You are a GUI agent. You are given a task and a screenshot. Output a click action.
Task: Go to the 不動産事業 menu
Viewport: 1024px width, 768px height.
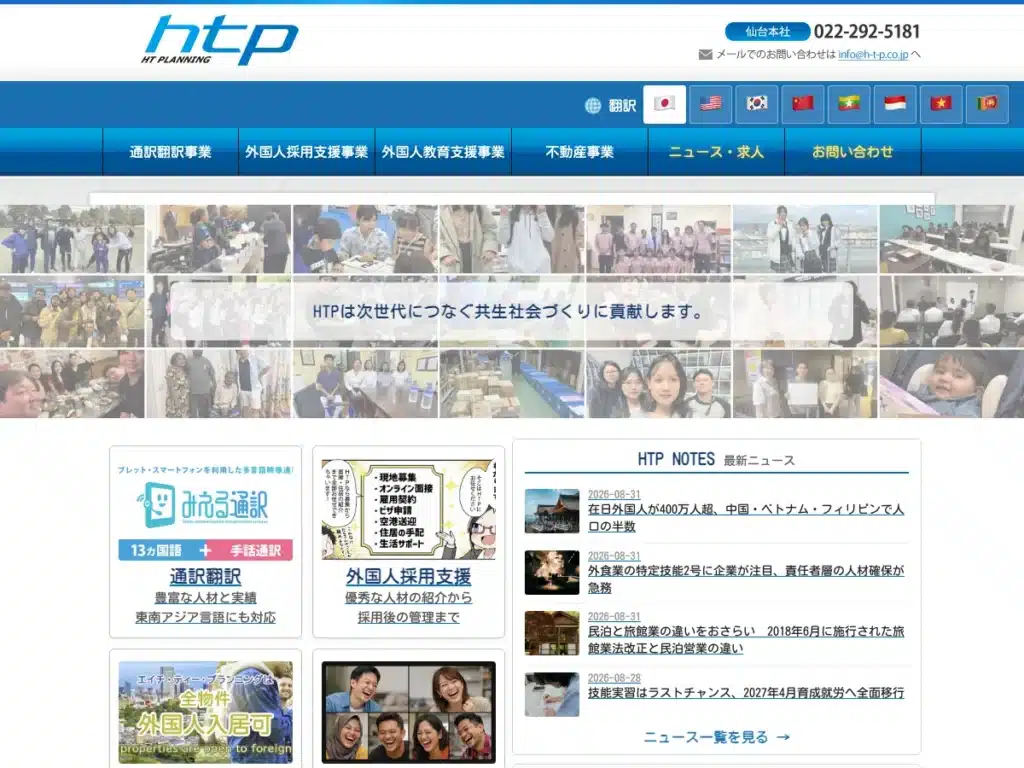click(580, 152)
